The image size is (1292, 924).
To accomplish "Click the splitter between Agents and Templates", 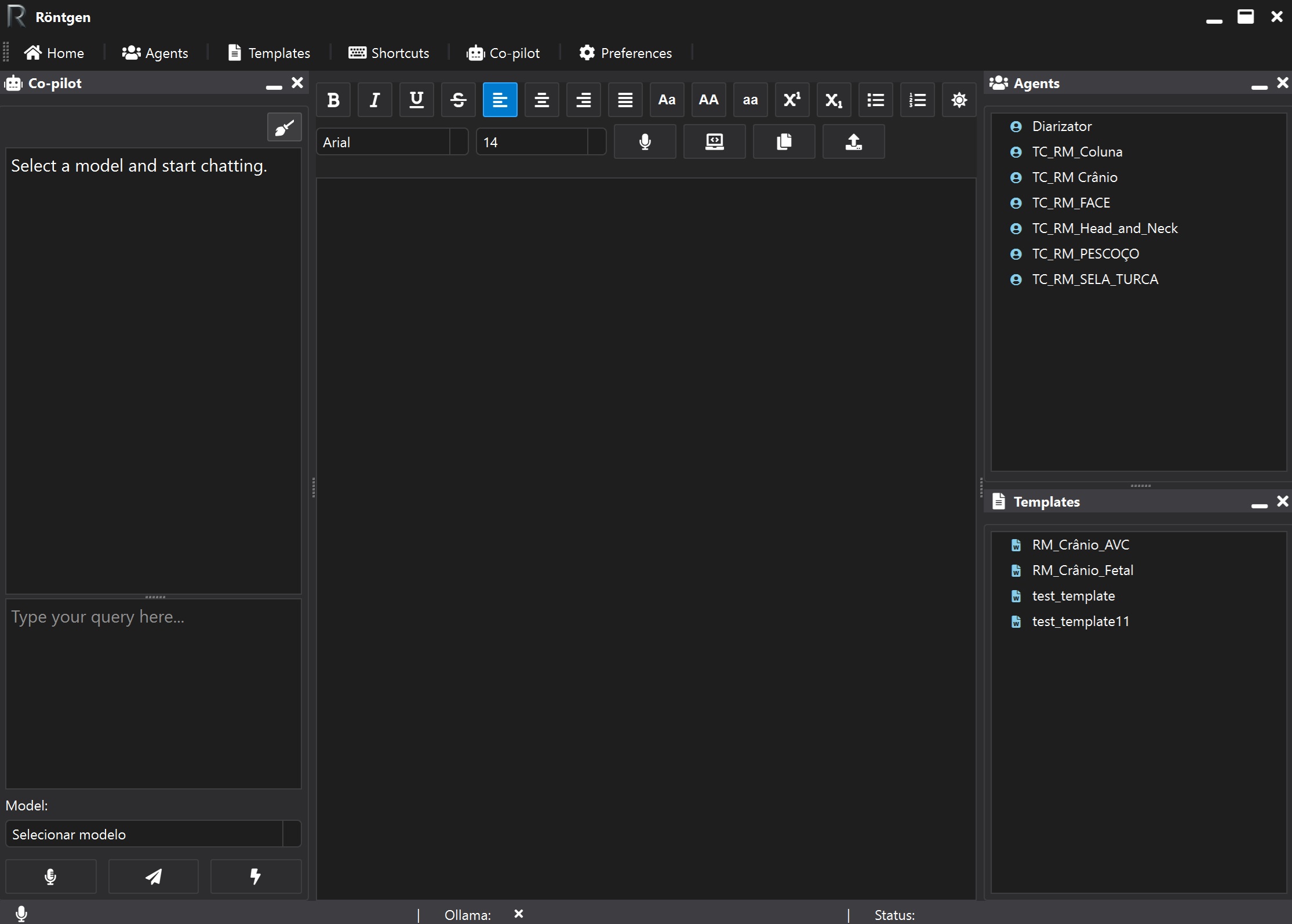I will (1140, 486).
